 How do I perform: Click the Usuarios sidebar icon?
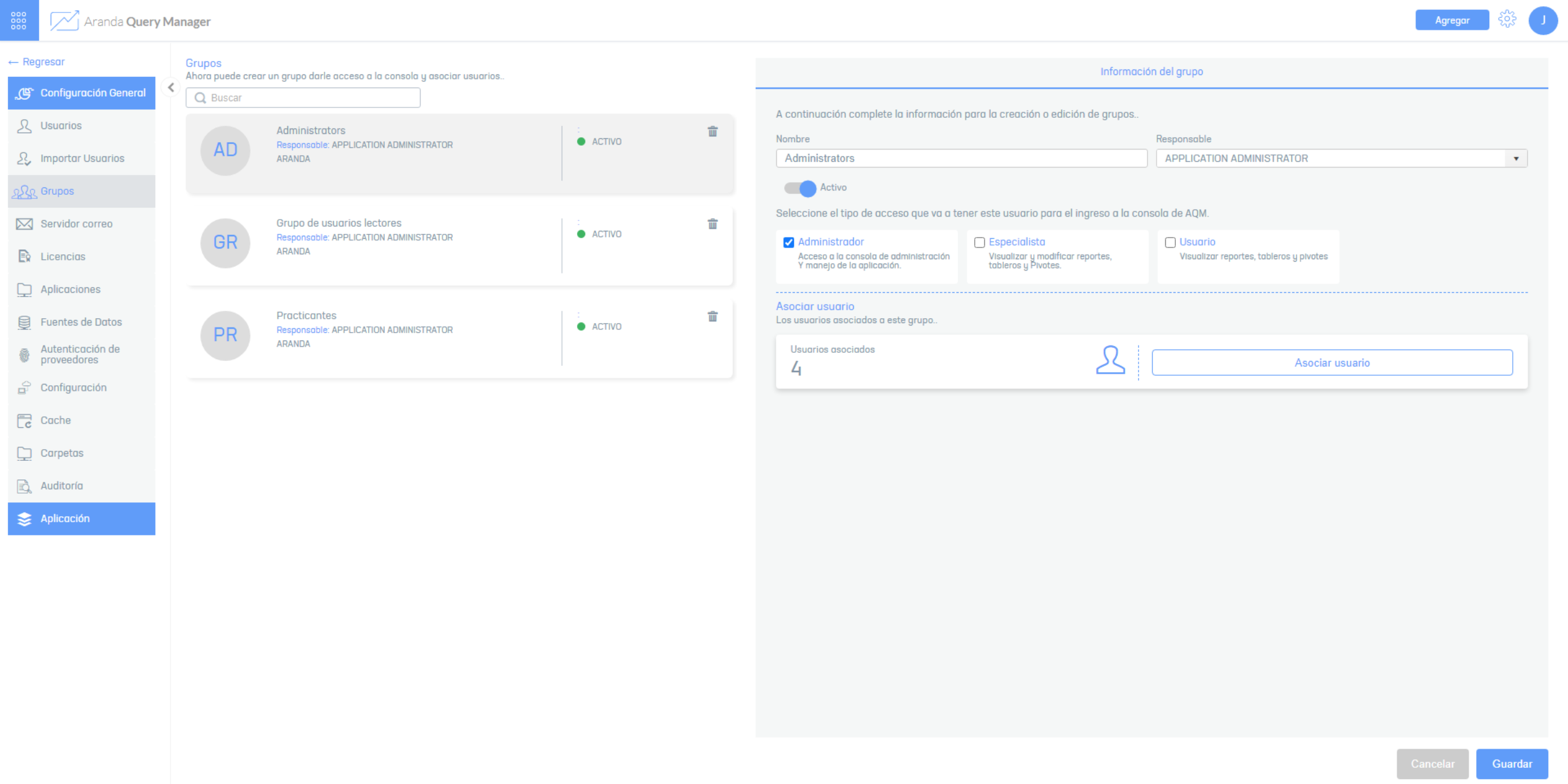(24, 126)
